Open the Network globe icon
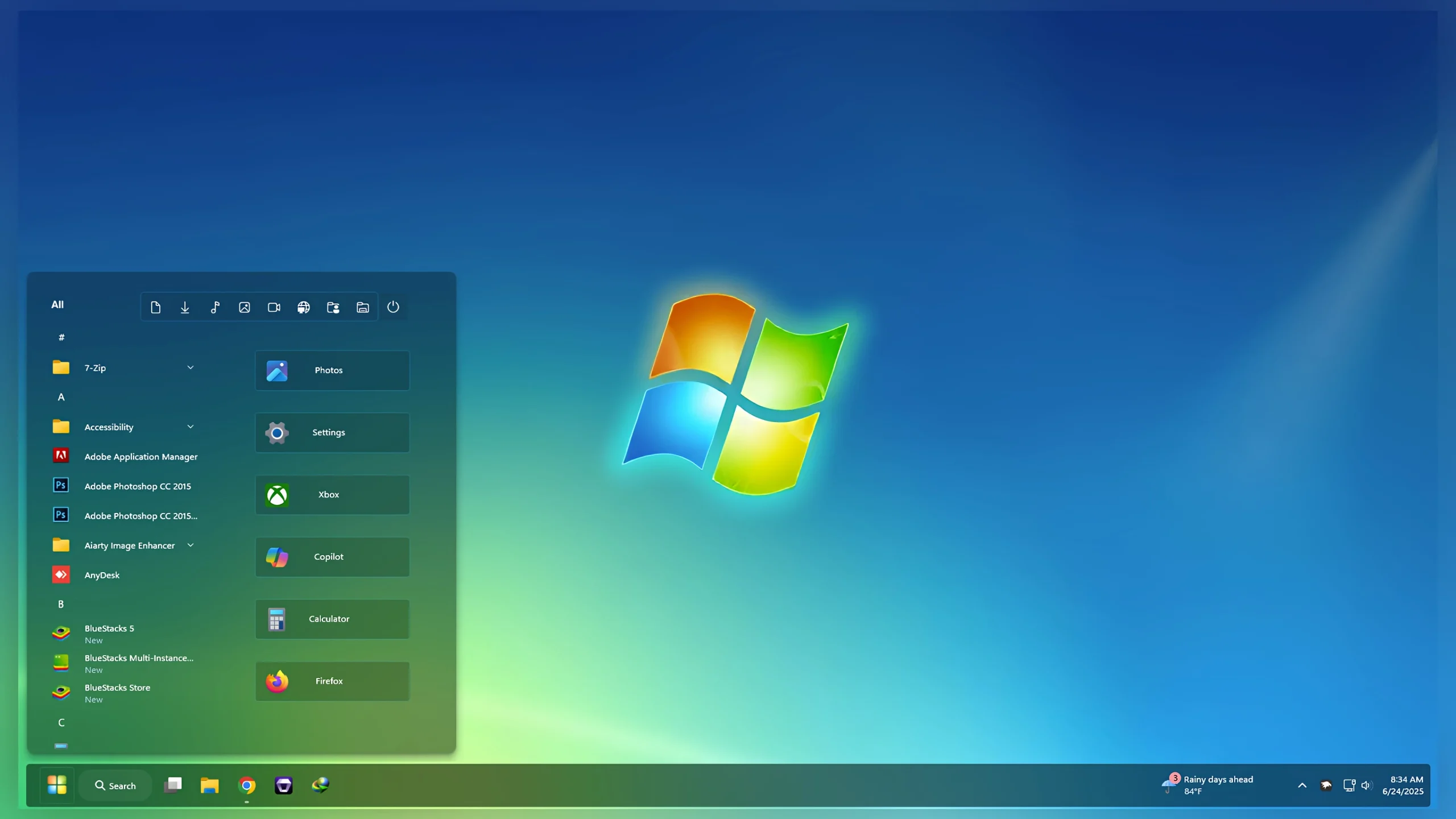This screenshot has height=819, width=1456. tap(304, 308)
